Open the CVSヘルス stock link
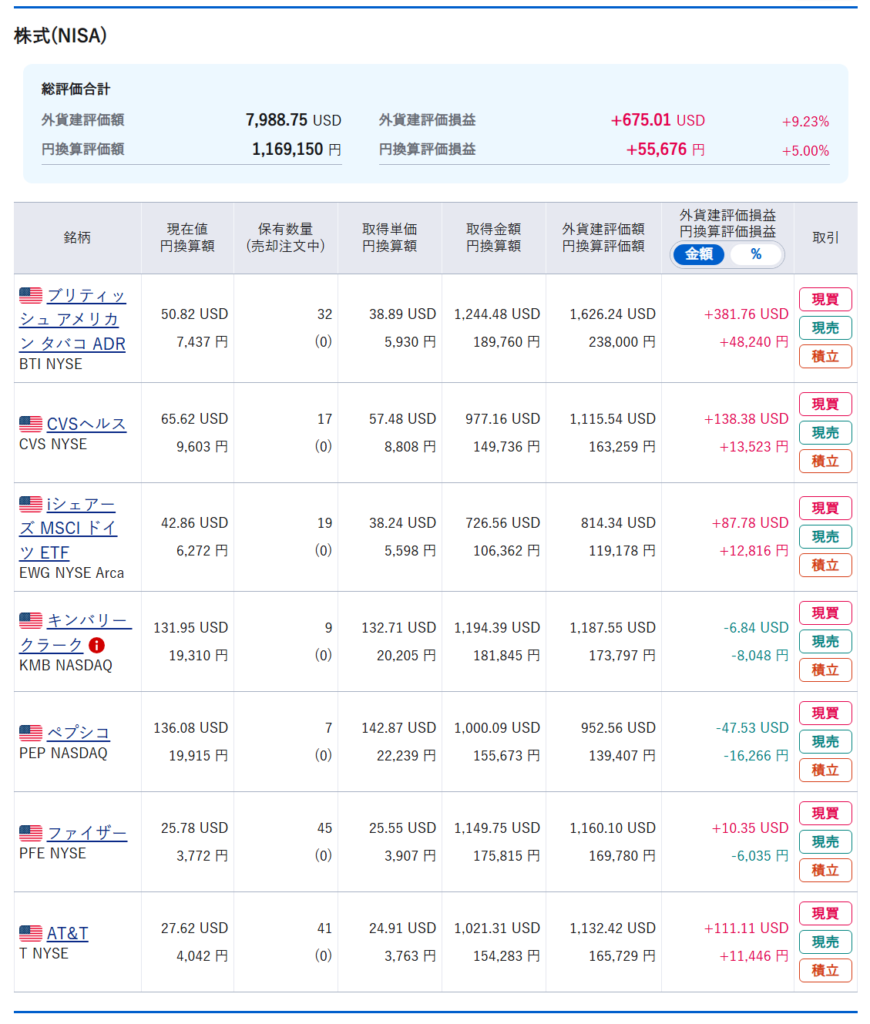This screenshot has height=1024, width=870. 86,424
